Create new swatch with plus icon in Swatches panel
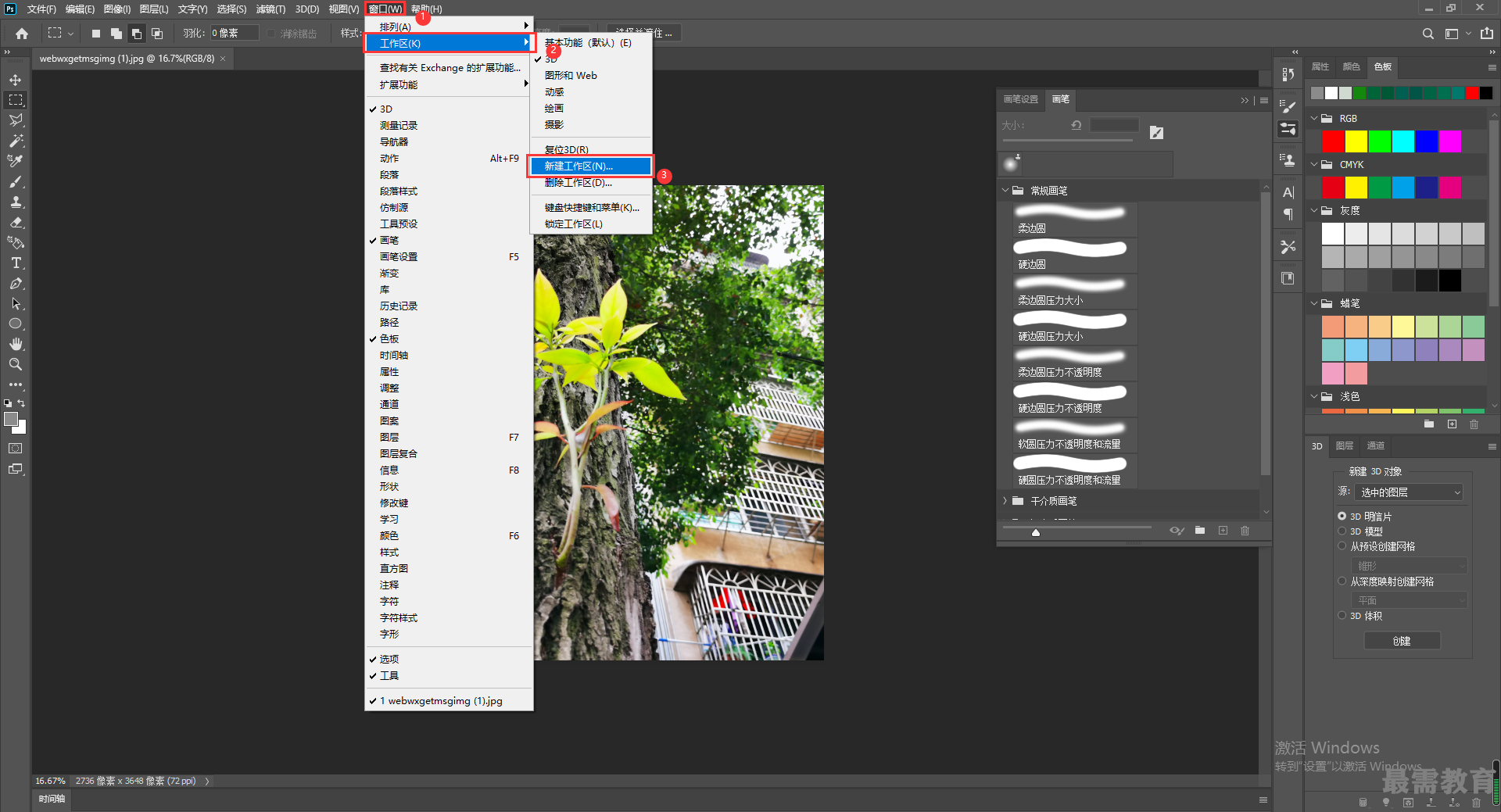 pyautogui.click(x=1452, y=424)
